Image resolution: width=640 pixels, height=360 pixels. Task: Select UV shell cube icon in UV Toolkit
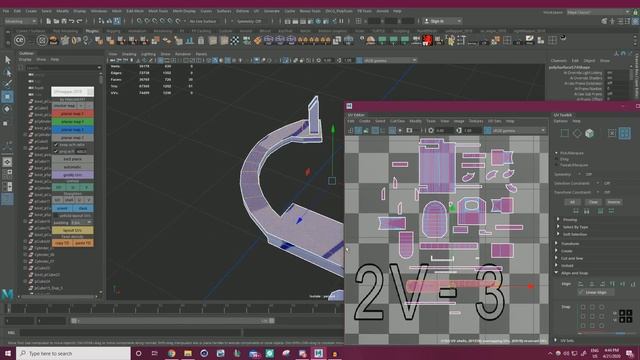(x=589, y=133)
